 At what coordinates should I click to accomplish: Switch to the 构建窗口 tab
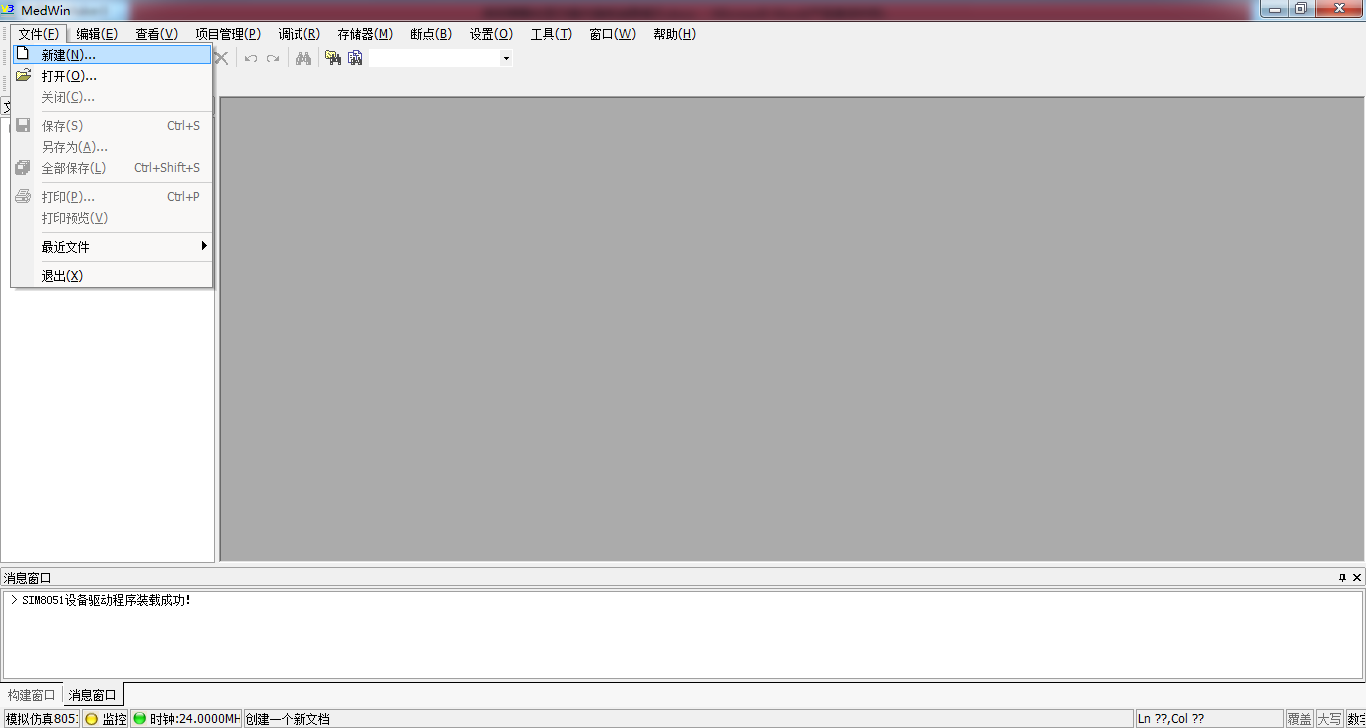point(32,695)
